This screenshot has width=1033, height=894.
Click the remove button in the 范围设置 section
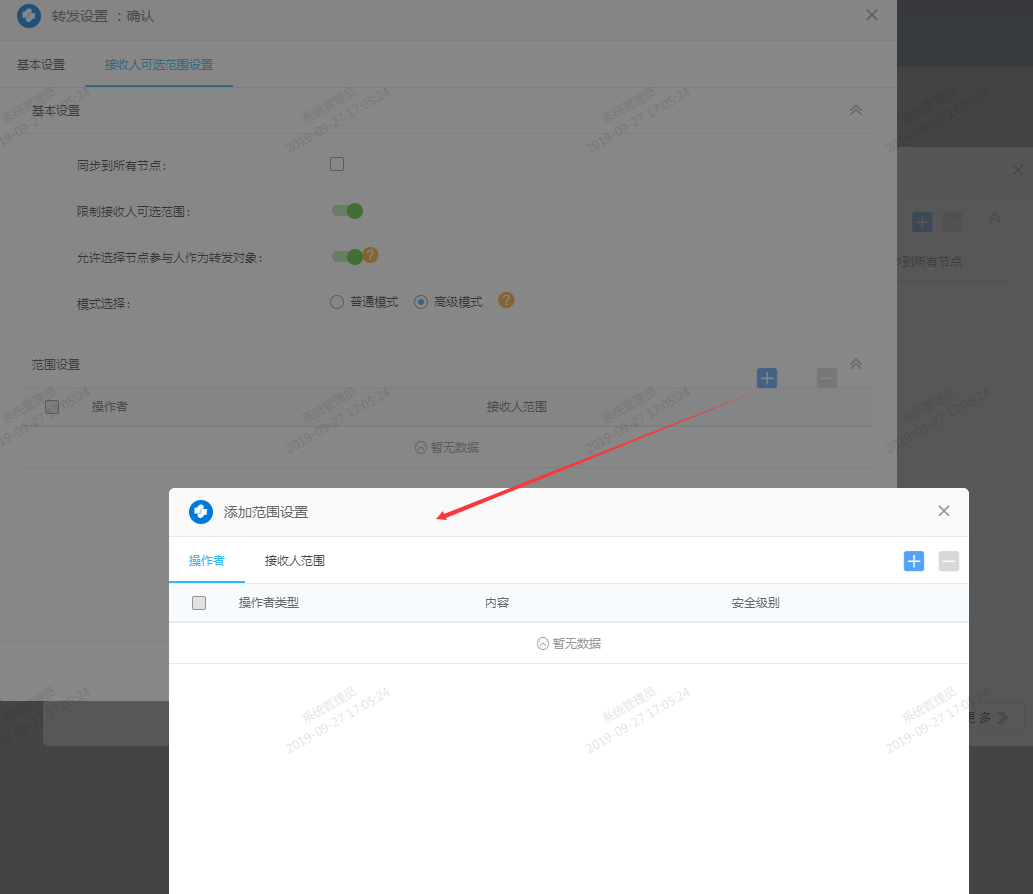pos(826,378)
